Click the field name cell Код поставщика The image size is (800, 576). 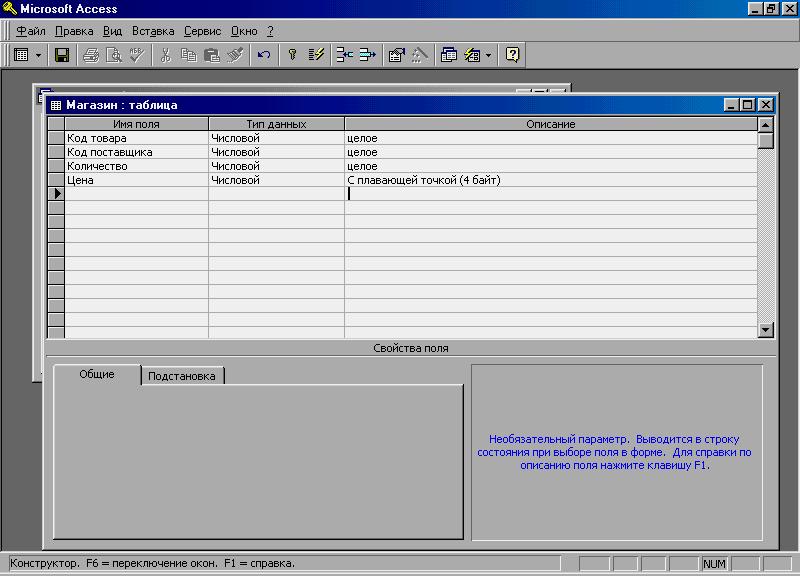click(x=136, y=152)
